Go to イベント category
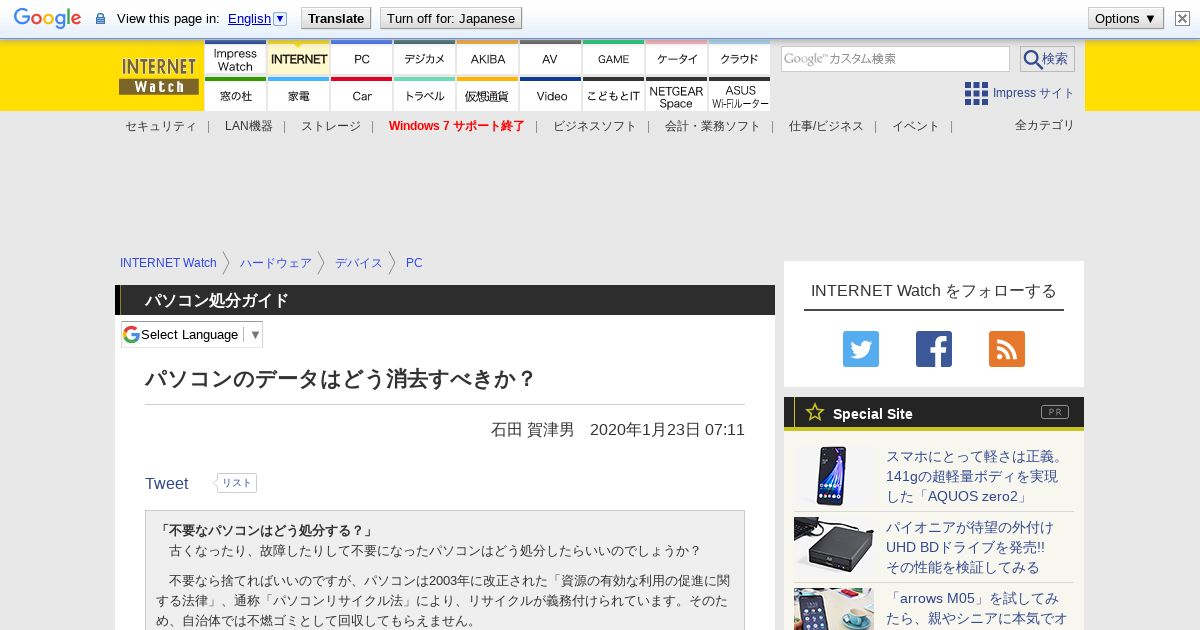 [x=916, y=126]
